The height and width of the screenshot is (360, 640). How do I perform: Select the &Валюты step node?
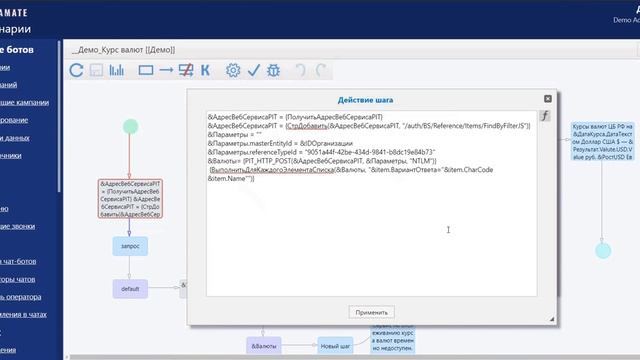264,346
